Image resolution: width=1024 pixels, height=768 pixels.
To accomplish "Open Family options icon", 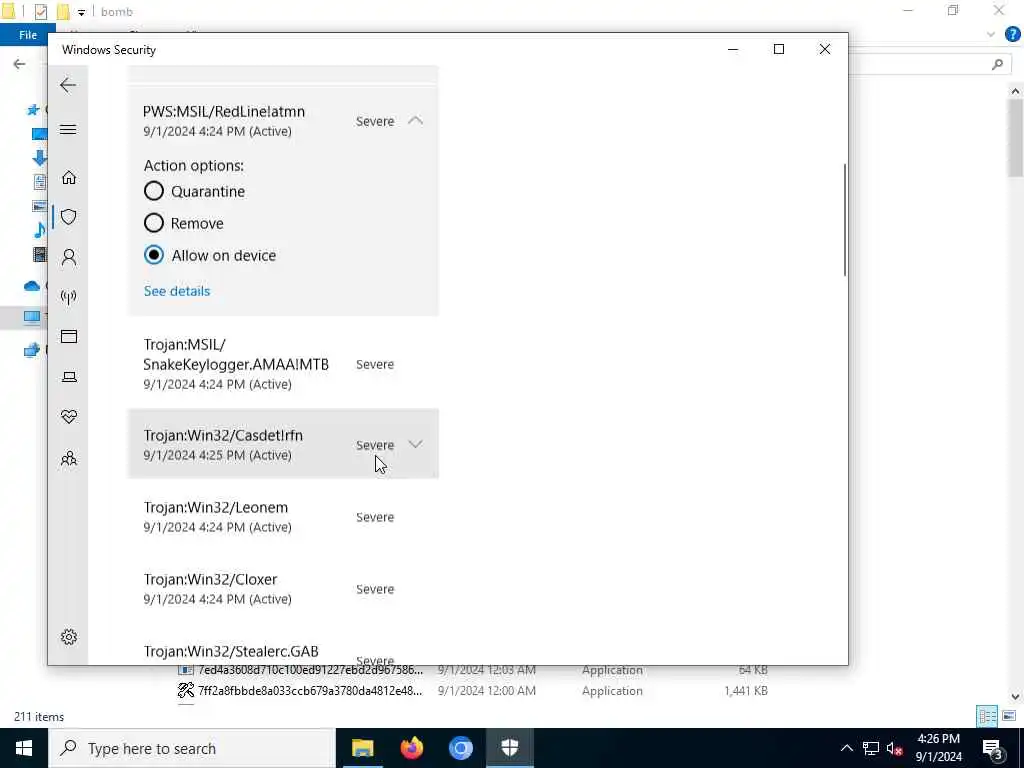I will click(69, 458).
